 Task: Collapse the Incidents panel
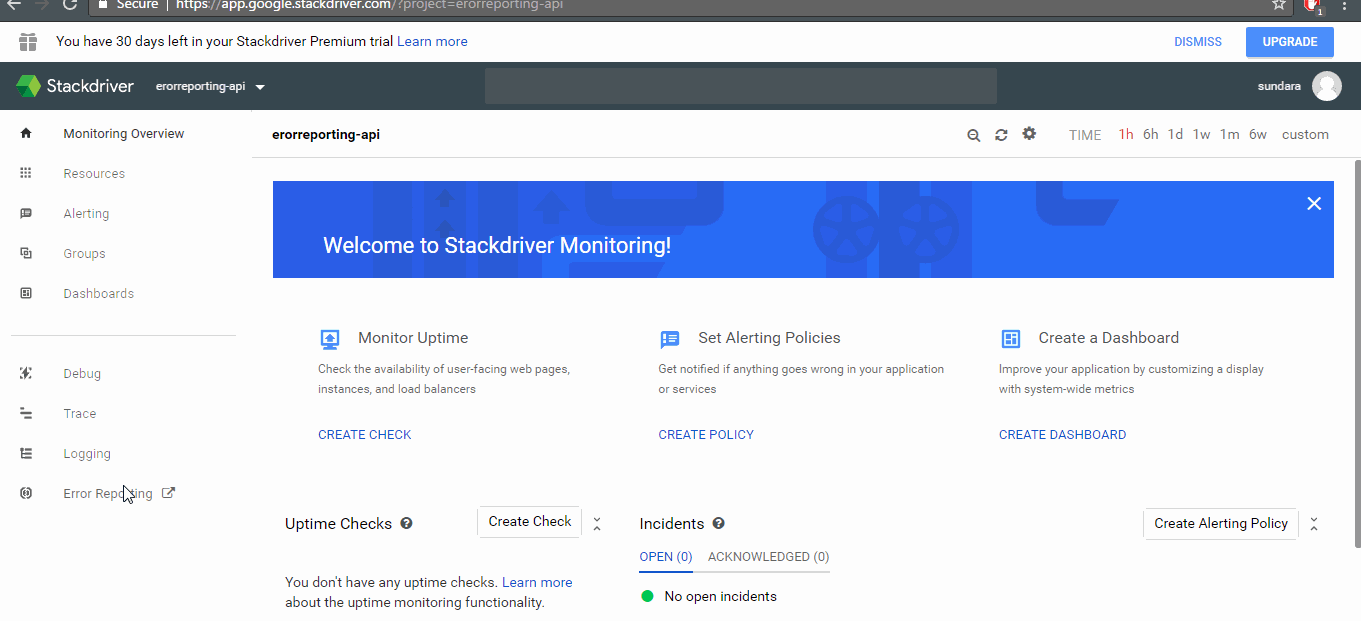[x=1314, y=523]
